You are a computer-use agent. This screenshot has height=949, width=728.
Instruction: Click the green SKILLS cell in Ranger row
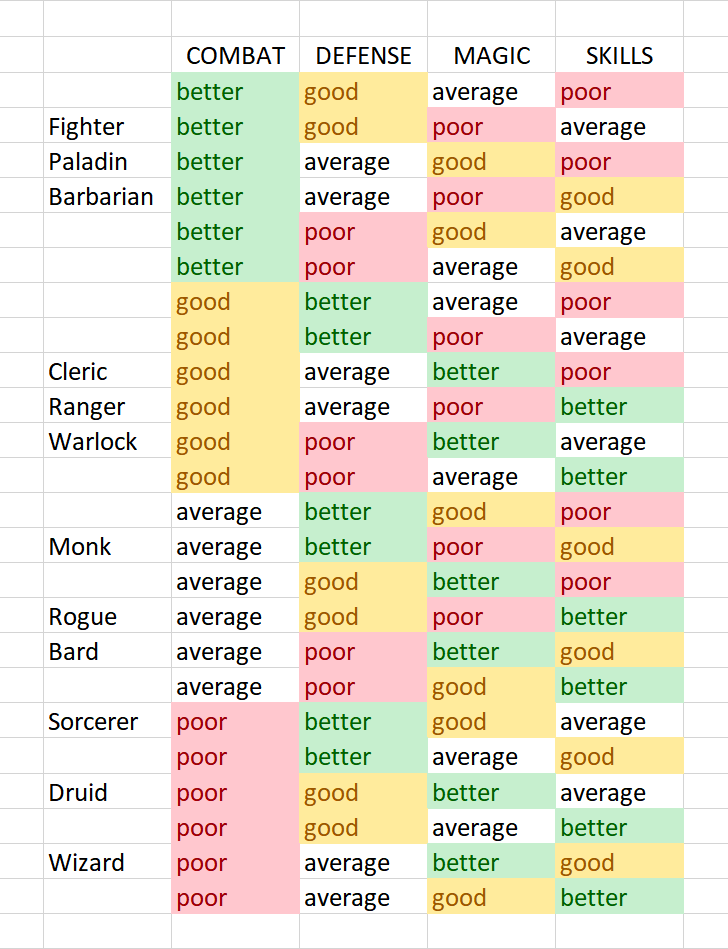click(619, 407)
